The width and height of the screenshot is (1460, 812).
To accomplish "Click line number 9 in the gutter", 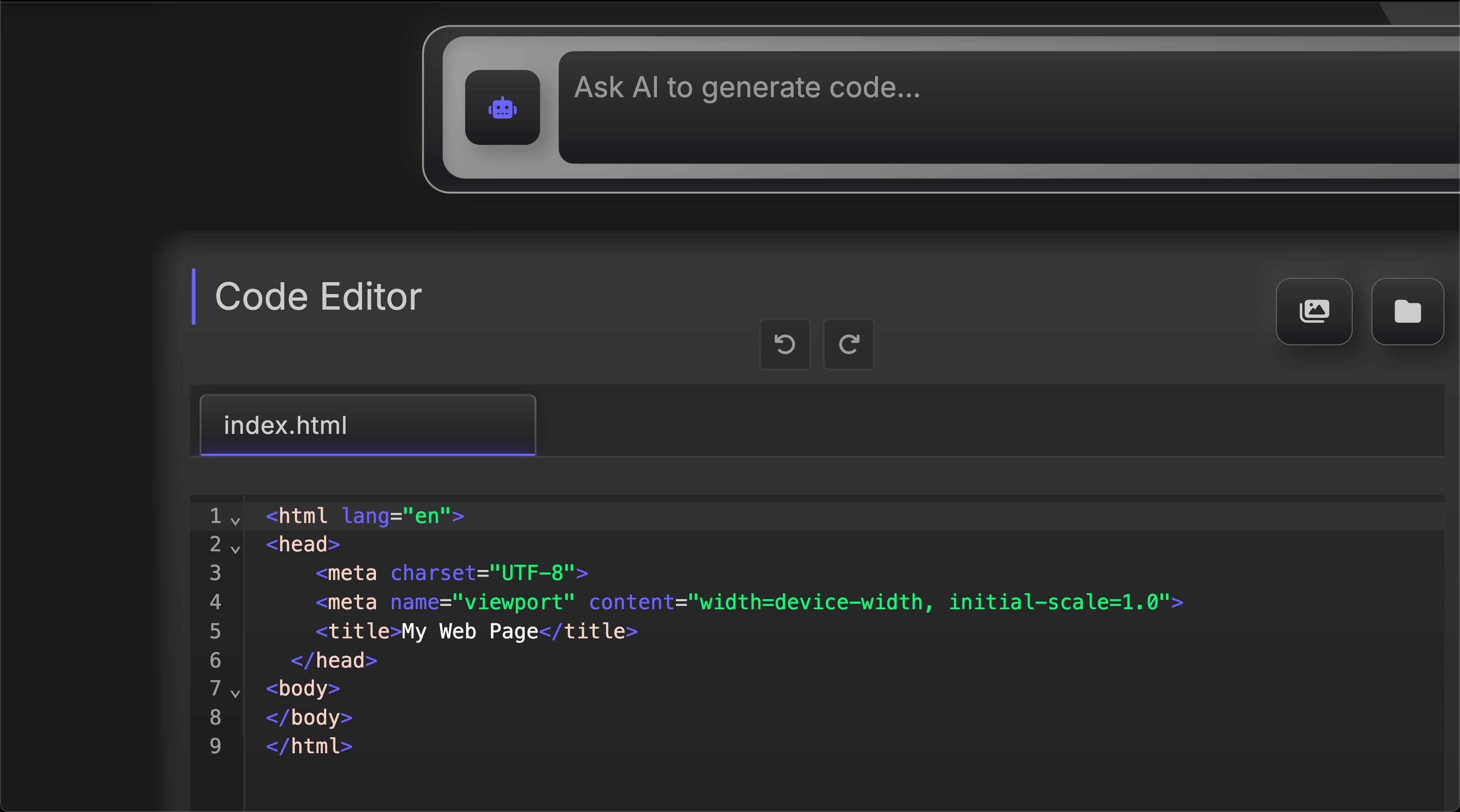I will (x=215, y=746).
